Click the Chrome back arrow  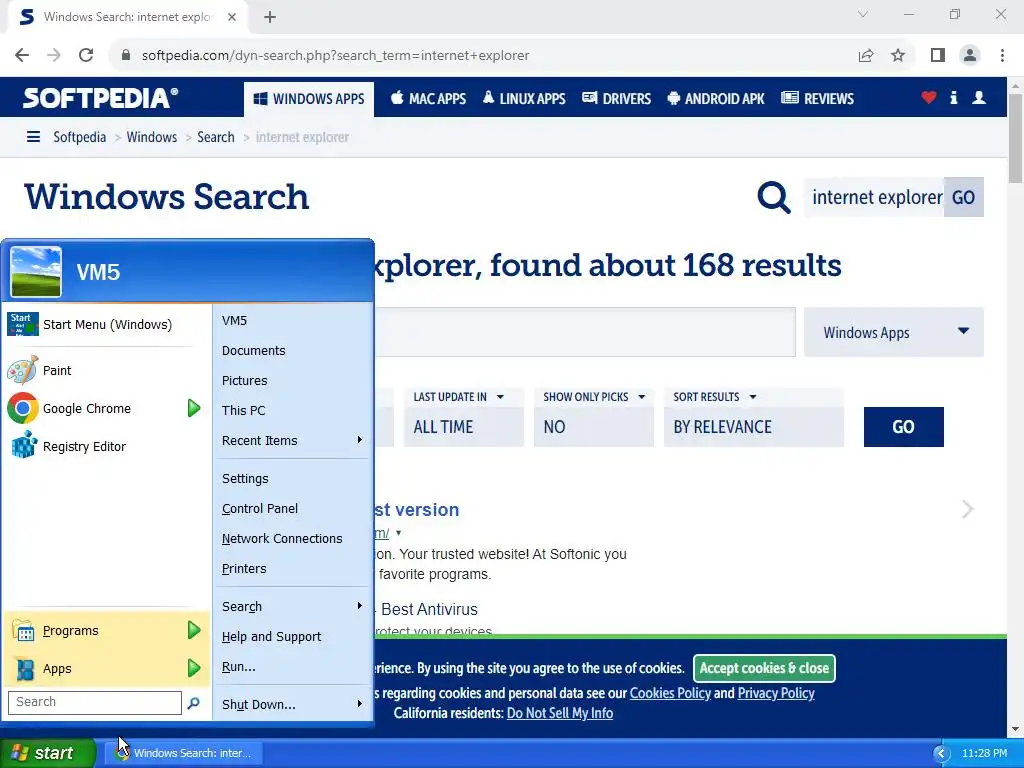(22, 55)
